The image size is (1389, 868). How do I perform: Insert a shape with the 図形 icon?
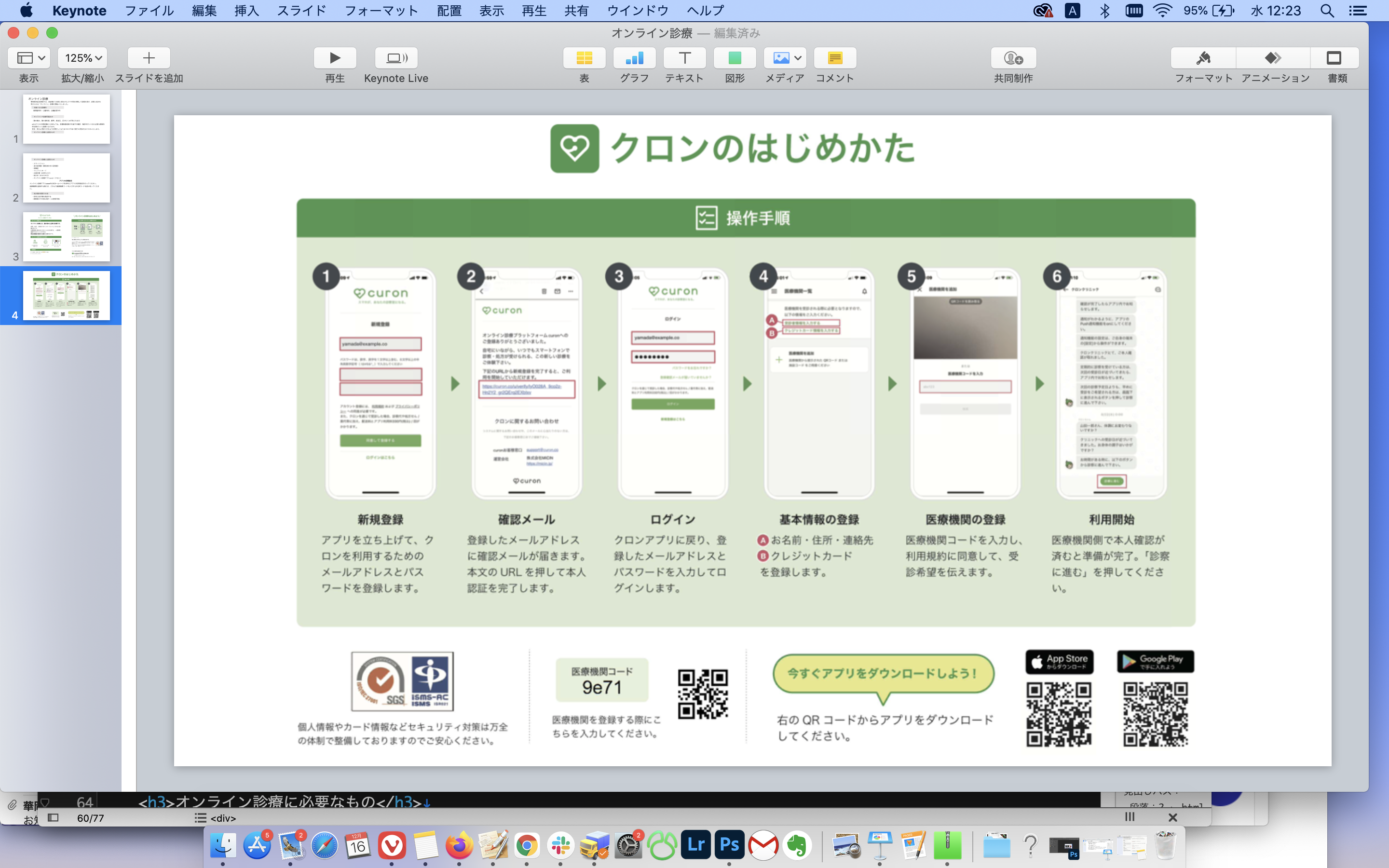click(735, 58)
